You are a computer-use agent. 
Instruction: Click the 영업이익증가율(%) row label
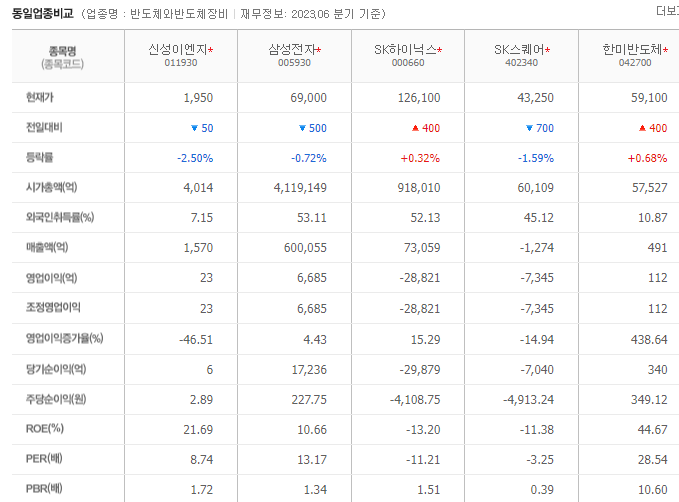(x=65, y=338)
